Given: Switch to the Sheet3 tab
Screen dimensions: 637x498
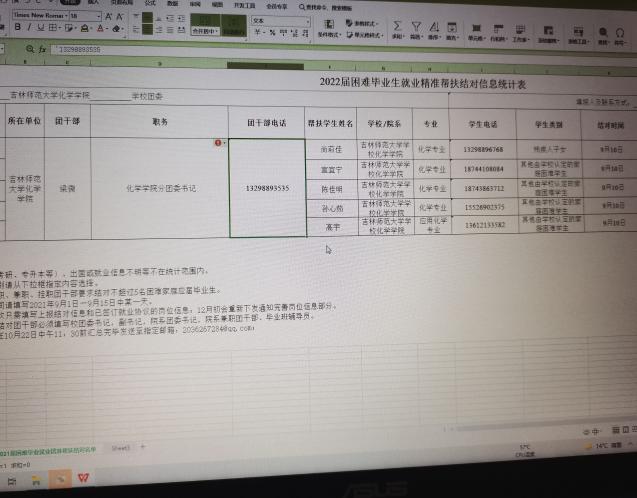Looking at the screenshot, I should click(x=121, y=448).
